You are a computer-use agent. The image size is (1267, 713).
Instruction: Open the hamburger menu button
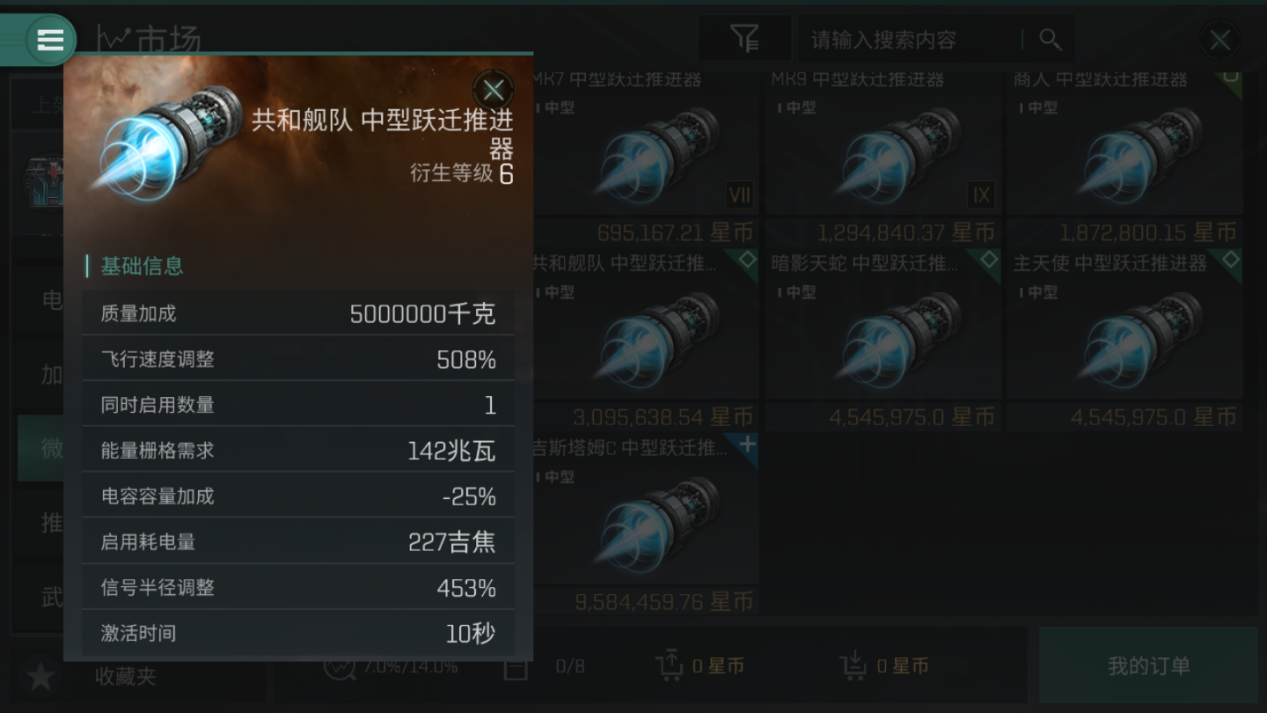pyautogui.click(x=50, y=40)
